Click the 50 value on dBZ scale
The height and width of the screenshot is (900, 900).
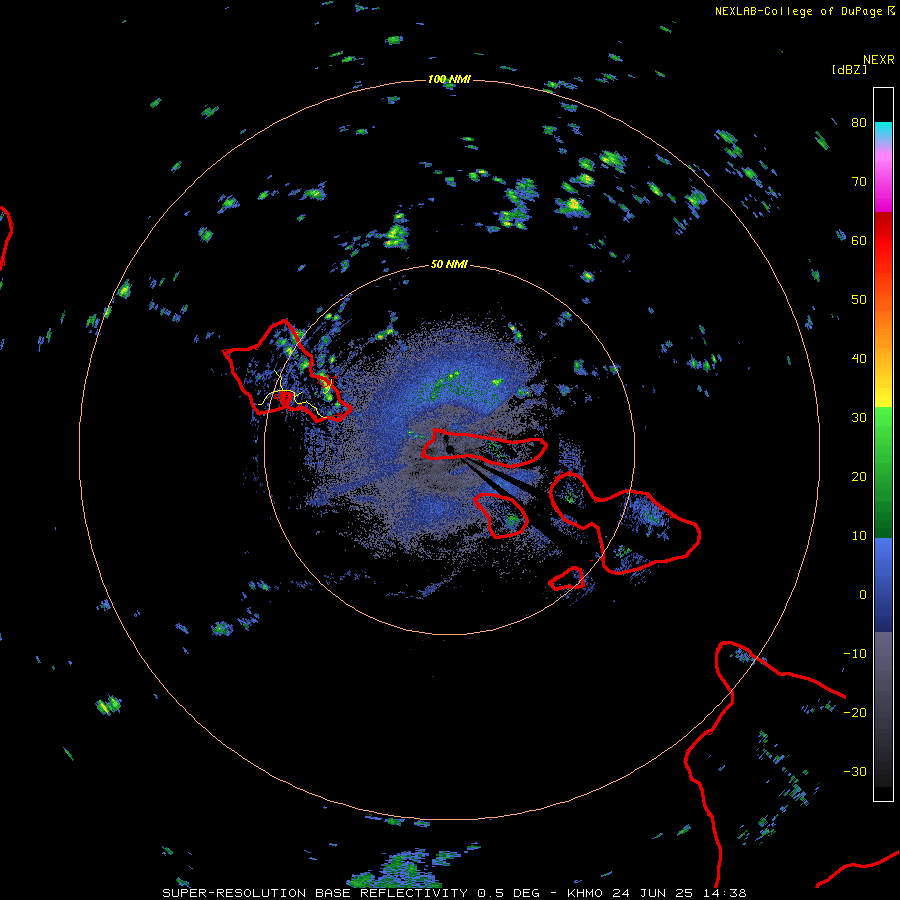click(859, 300)
